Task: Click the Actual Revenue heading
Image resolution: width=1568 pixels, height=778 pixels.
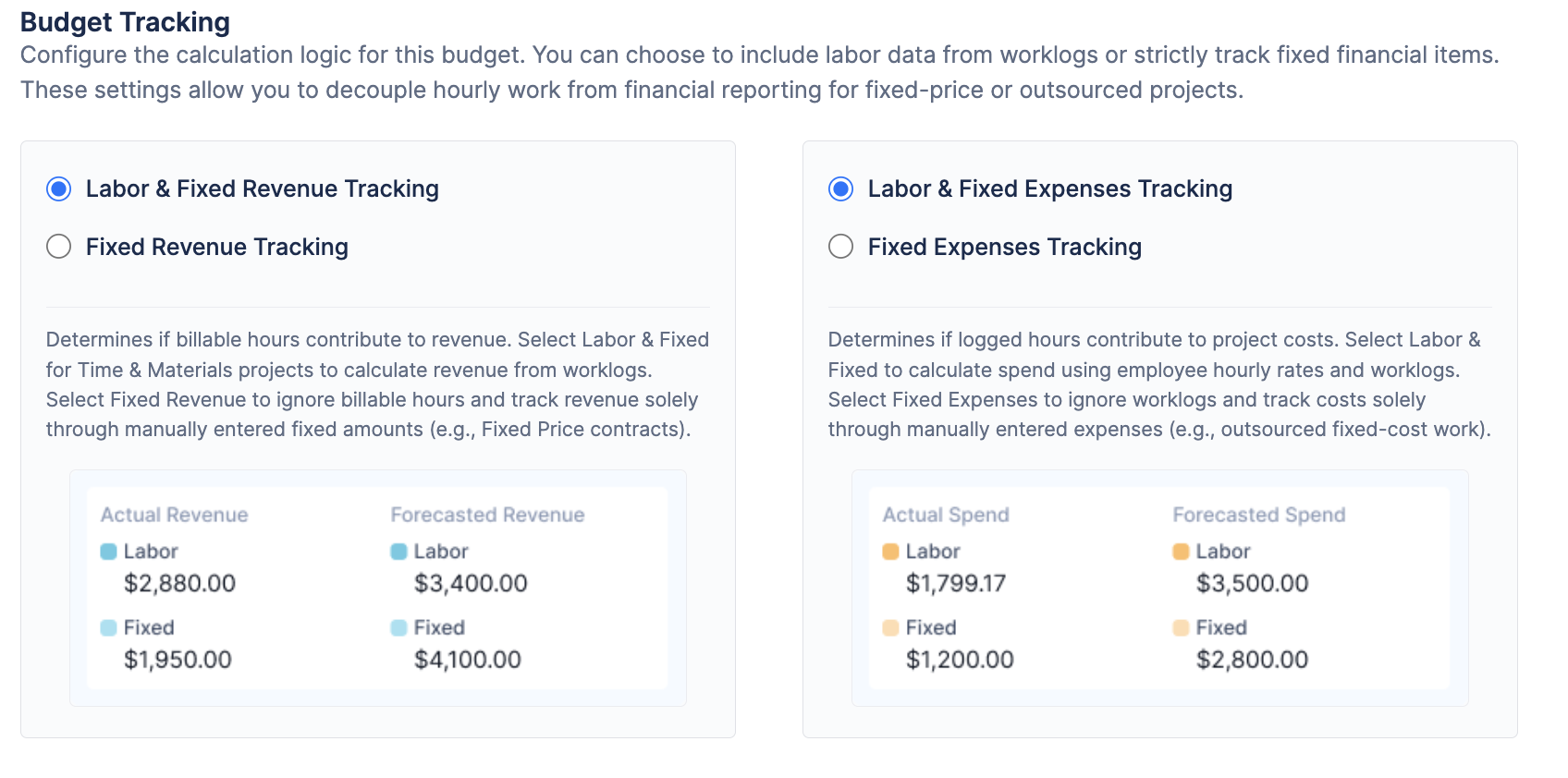Action: [x=174, y=515]
